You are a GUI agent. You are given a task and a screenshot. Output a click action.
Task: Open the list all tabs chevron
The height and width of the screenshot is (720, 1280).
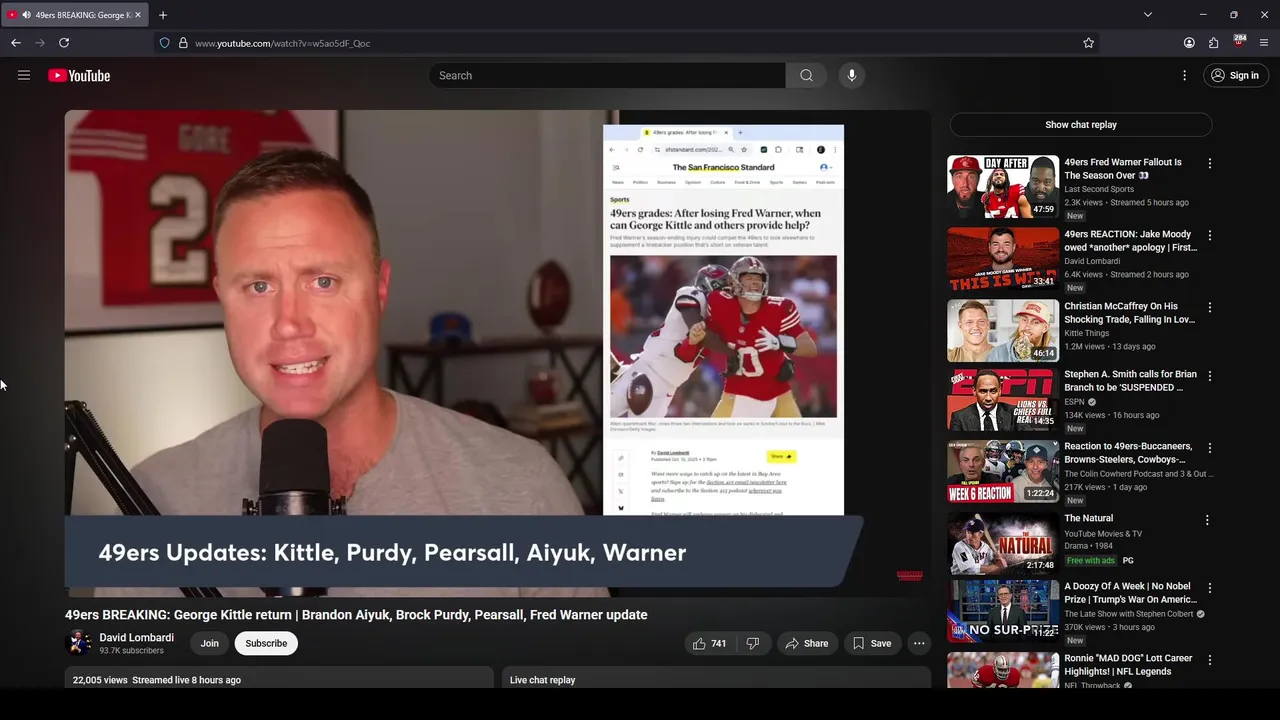pyautogui.click(x=1148, y=15)
